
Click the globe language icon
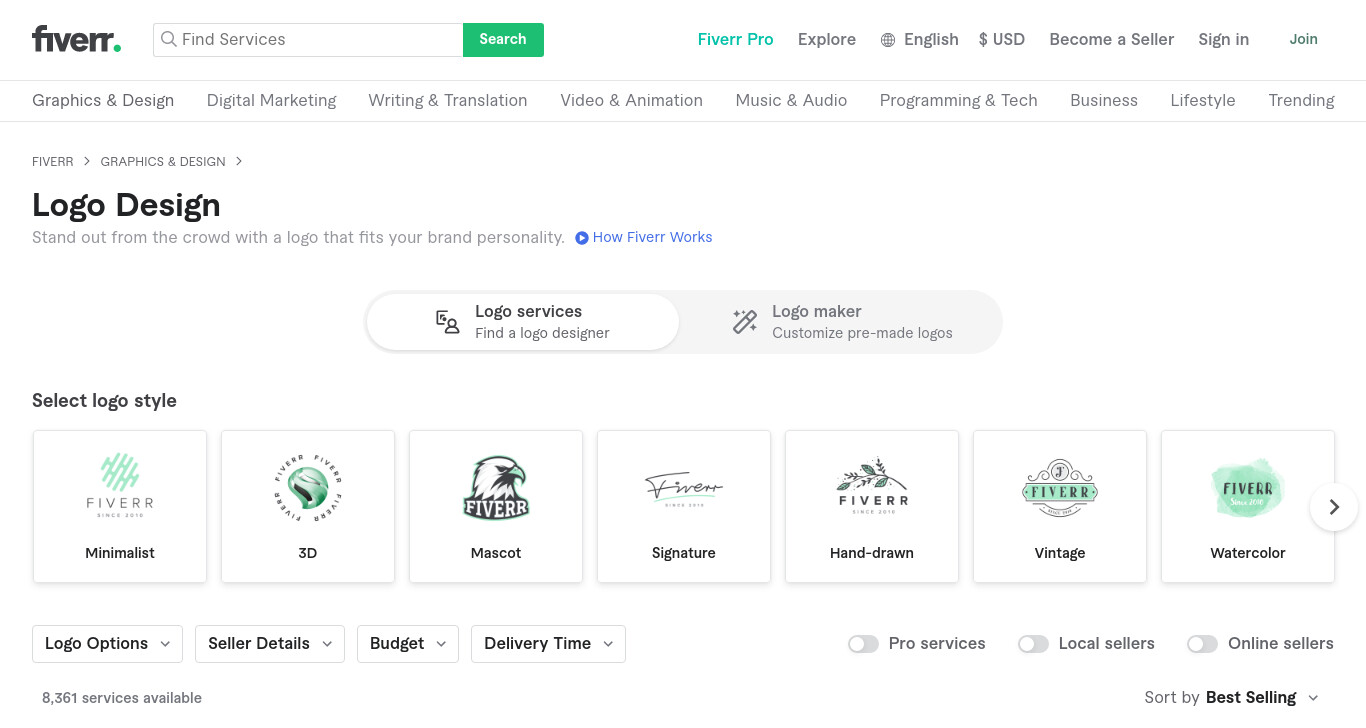(888, 40)
